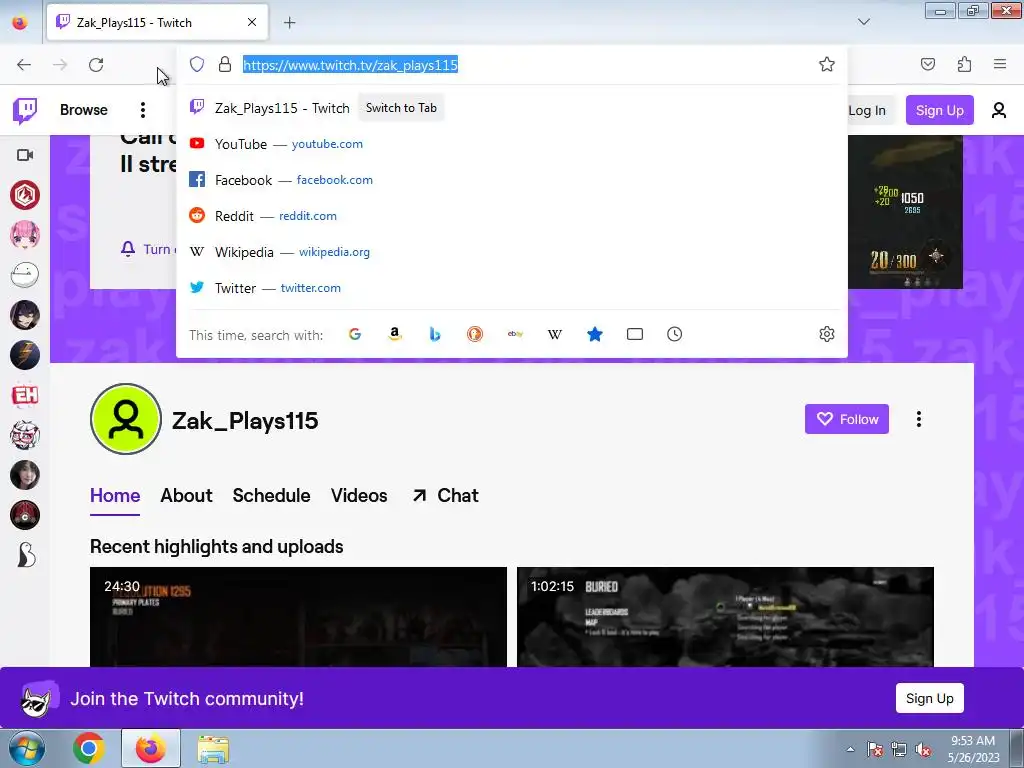Search with Bing from the one-off icons
This screenshot has width=1024, height=768.
click(435, 334)
